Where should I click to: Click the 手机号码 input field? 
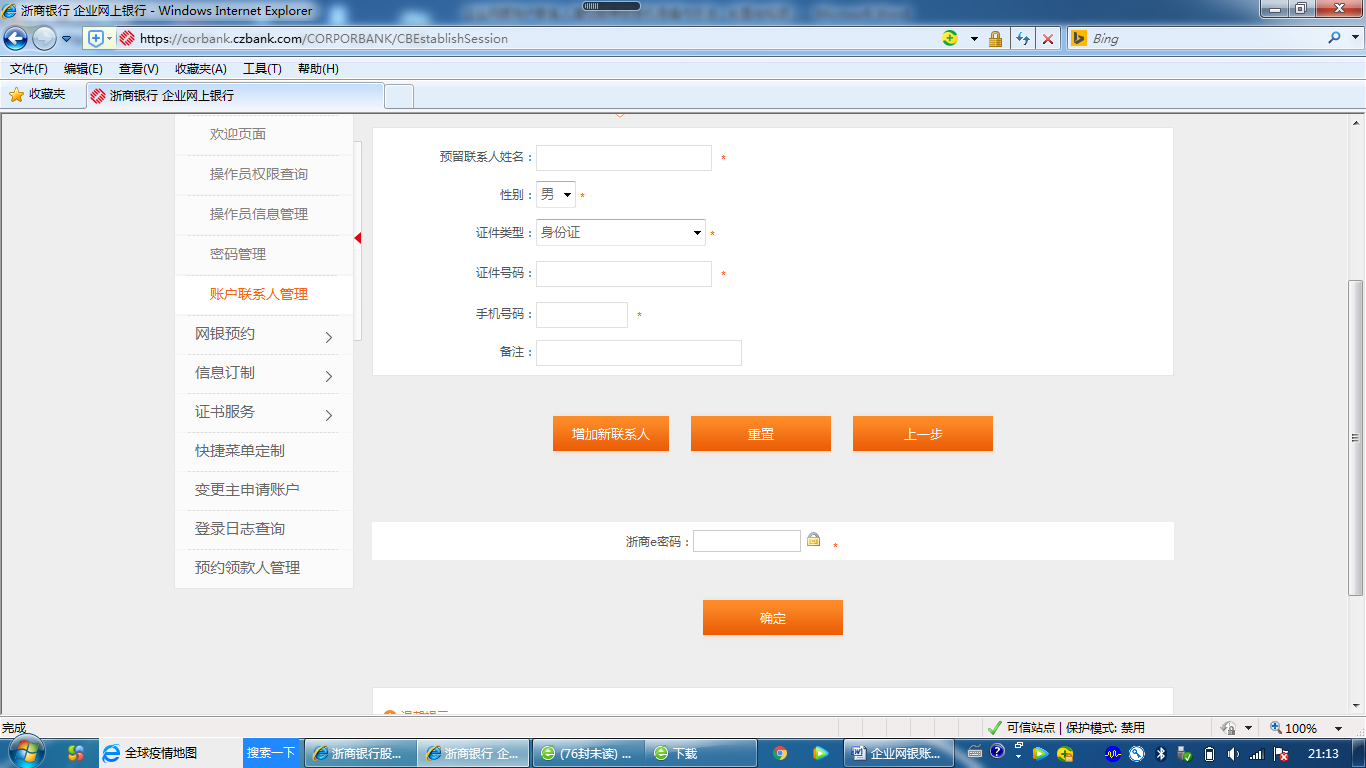click(582, 315)
